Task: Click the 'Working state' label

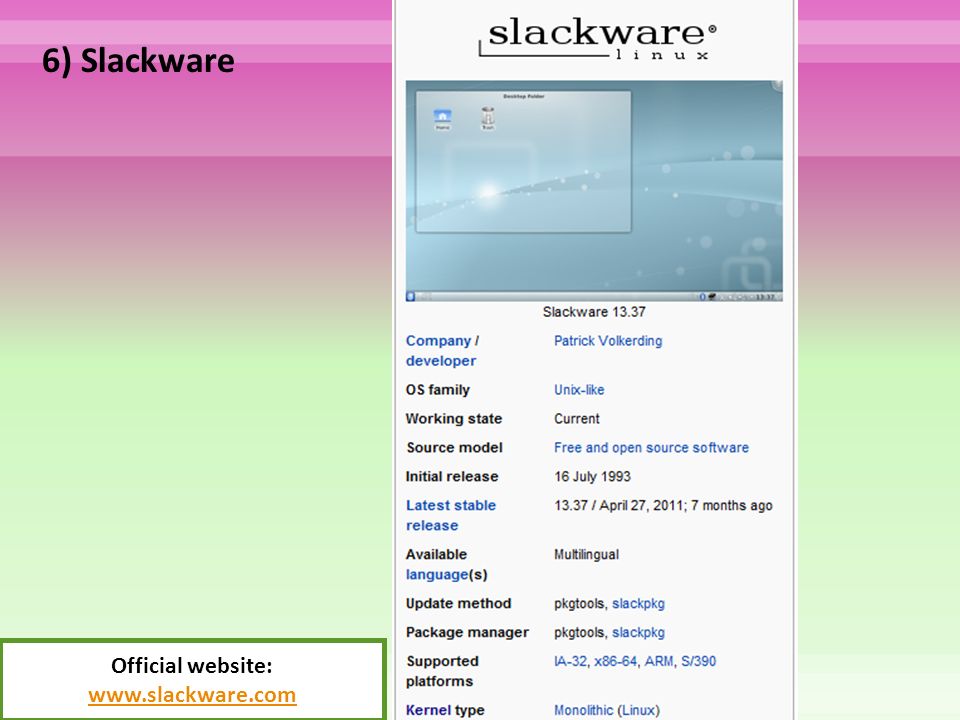Action: point(454,419)
